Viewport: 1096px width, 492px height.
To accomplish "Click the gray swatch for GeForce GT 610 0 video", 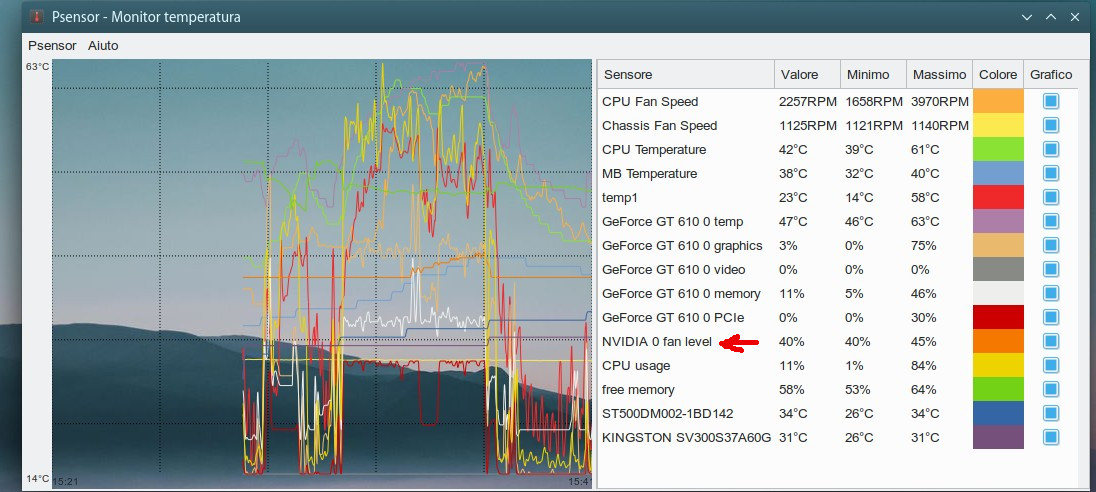I will coord(998,269).
